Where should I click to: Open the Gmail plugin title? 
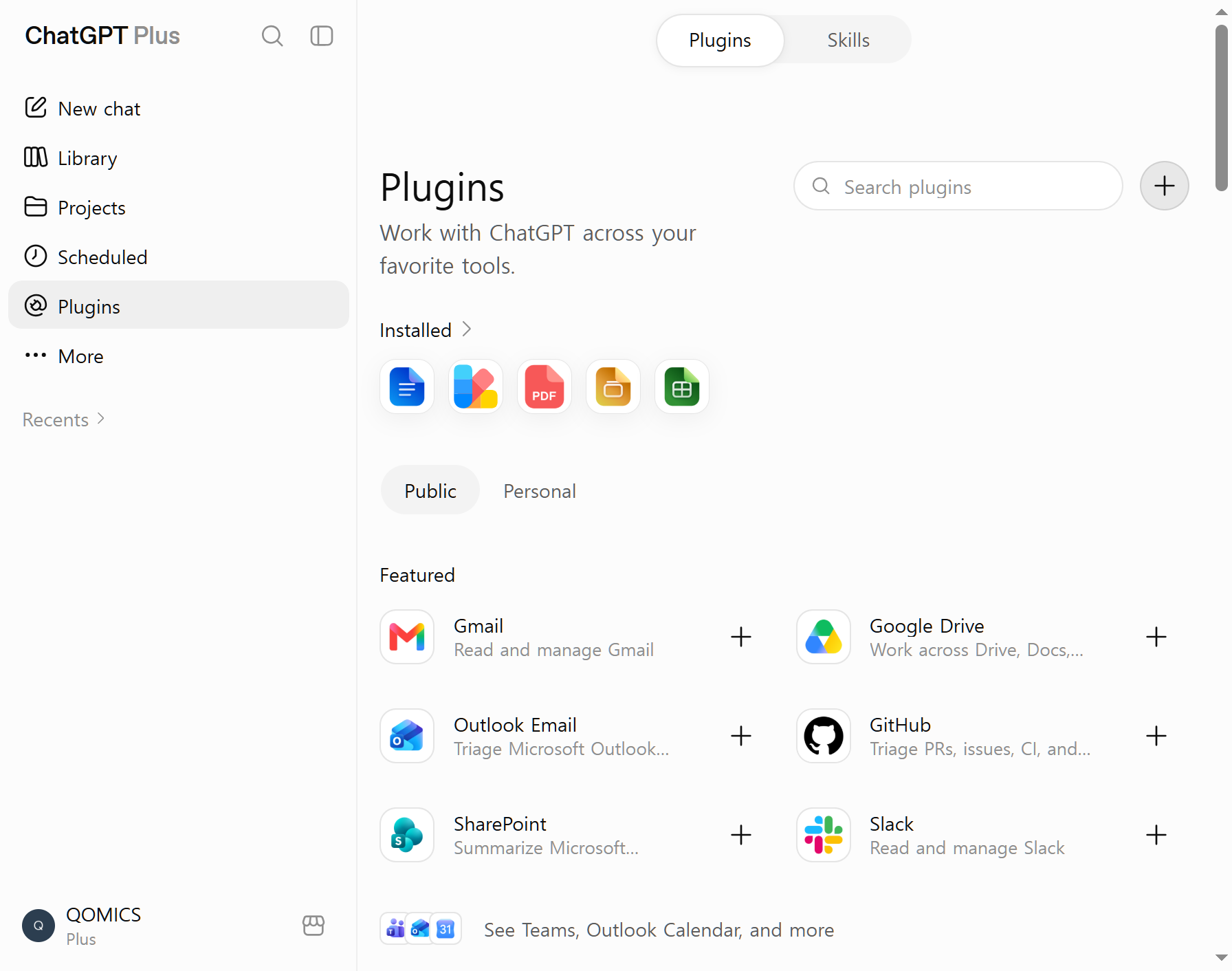pos(478,626)
